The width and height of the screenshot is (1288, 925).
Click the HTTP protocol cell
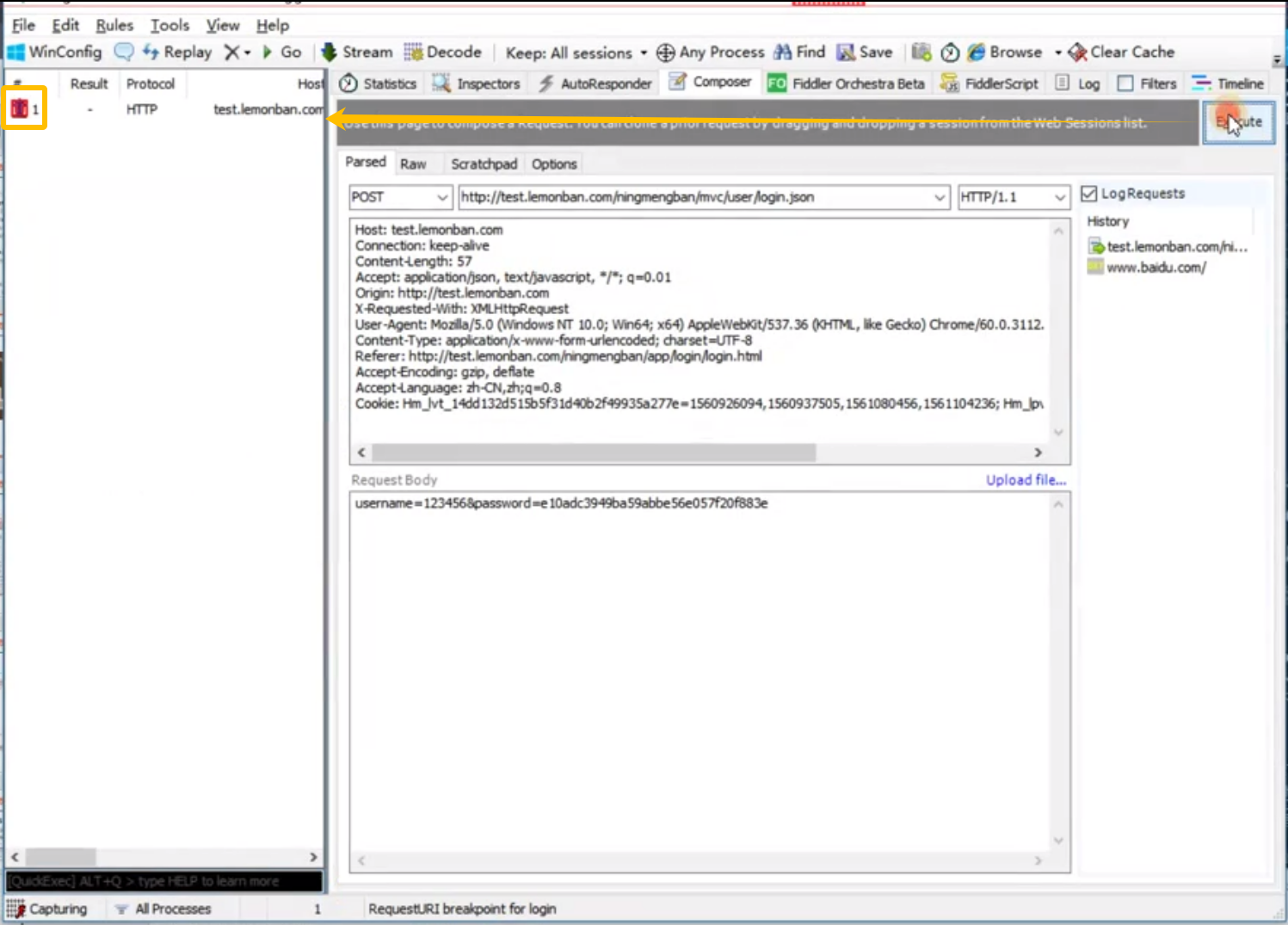pyautogui.click(x=142, y=109)
